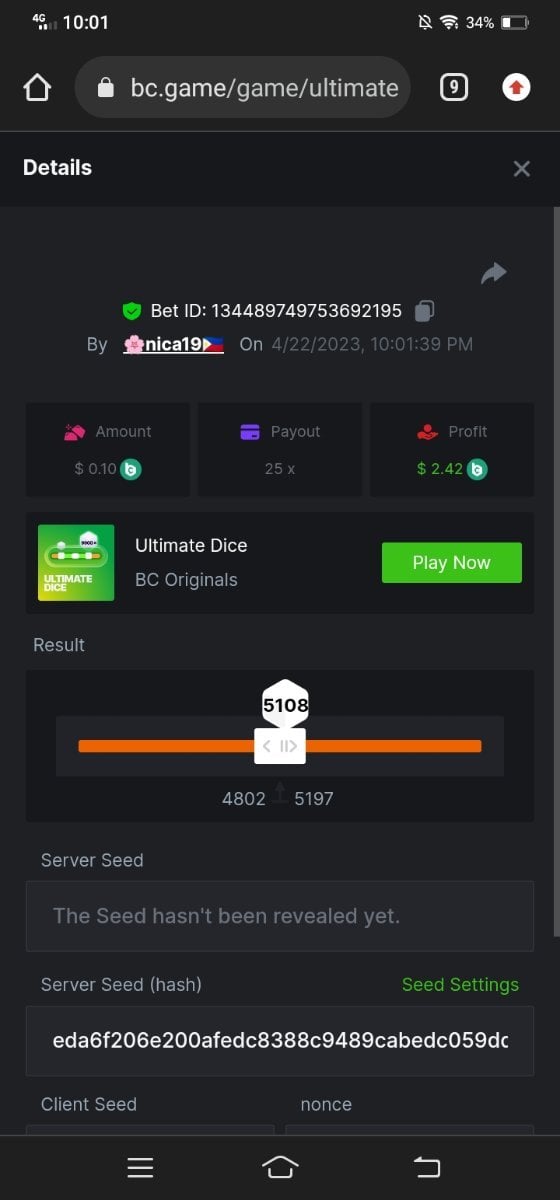Screen dimensions: 560x1200
Task: Click the 5108 result slider handle
Action: [x=280, y=746]
